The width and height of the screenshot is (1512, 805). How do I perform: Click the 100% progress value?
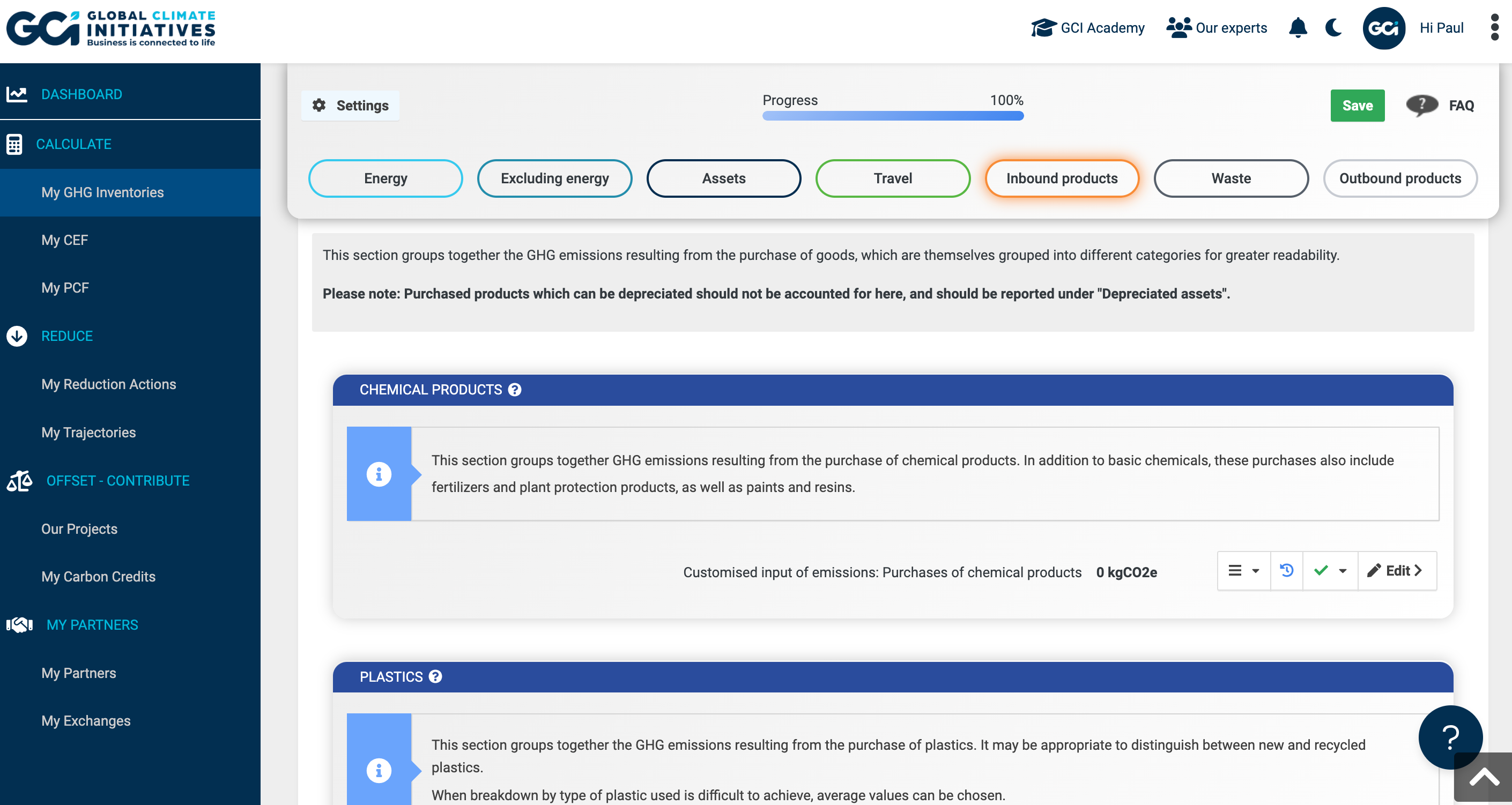(1006, 100)
